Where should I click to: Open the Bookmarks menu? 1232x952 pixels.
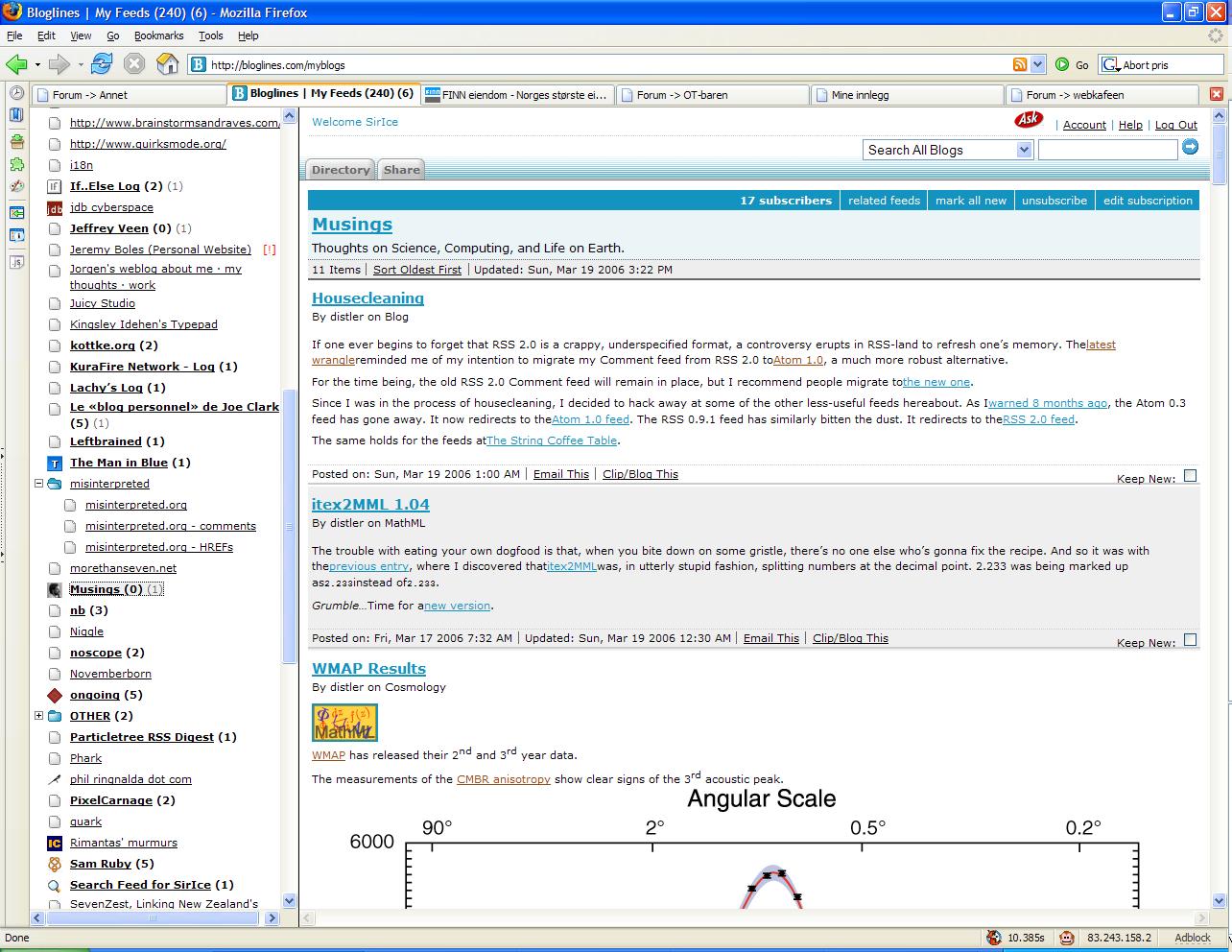click(158, 36)
